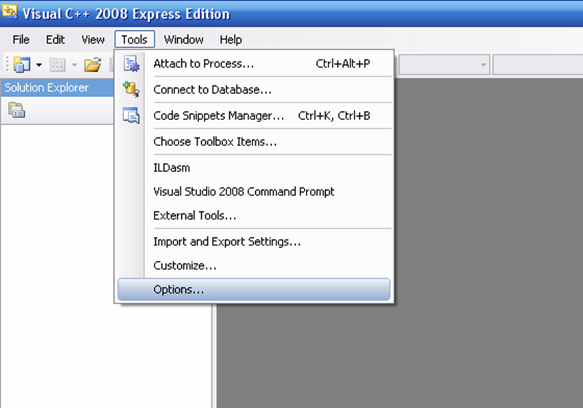Open the Window menu
This screenshot has height=408, width=583.
click(x=184, y=39)
